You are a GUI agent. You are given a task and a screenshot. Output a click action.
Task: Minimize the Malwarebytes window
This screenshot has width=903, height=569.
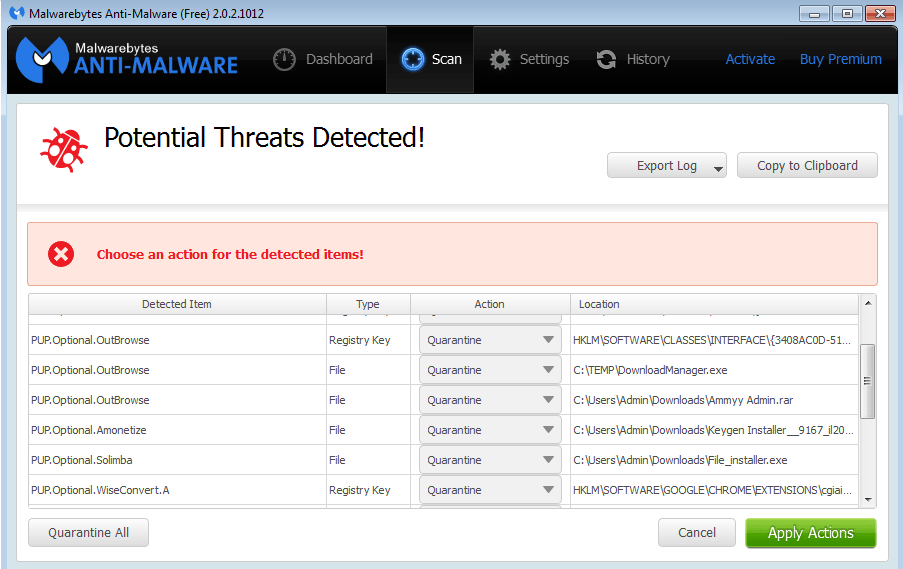point(814,13)
